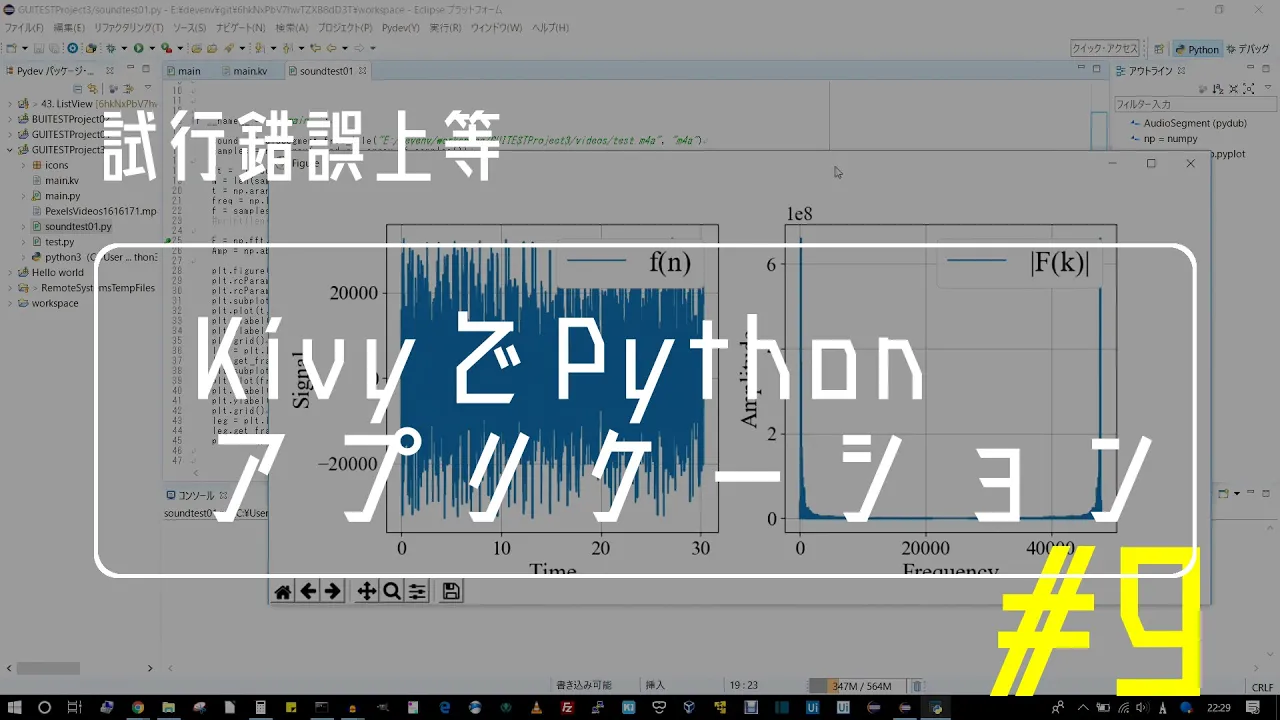Screen dimensions: 1280x720
Task: Switch to the Python perspective
Action: tap(1197, 49)
